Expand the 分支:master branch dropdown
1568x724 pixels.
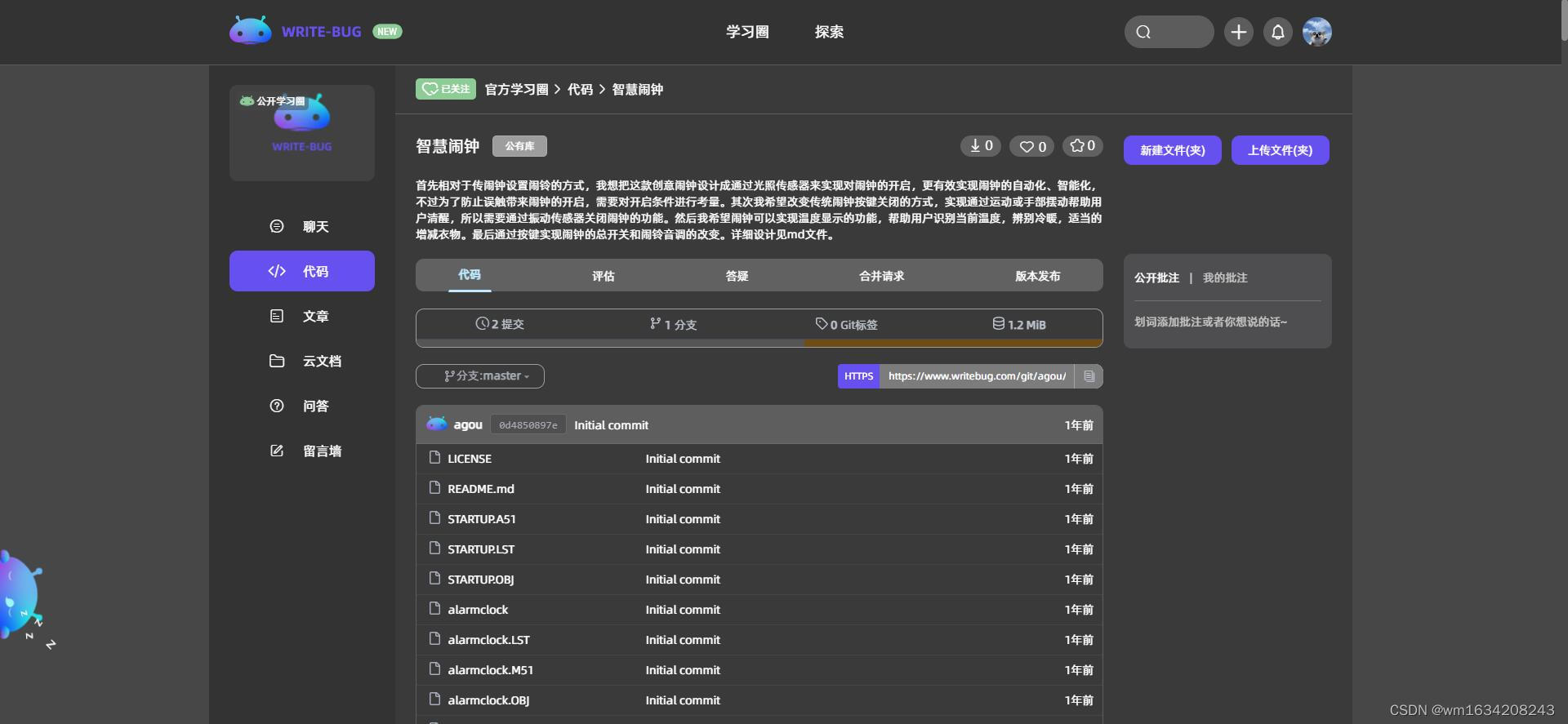pos(480,375)
